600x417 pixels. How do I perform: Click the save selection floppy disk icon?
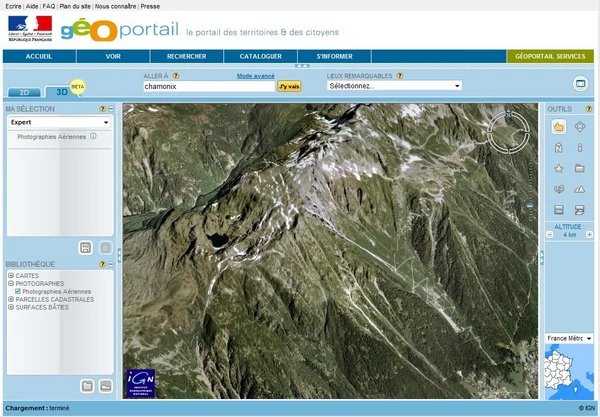tap(85, 248)
